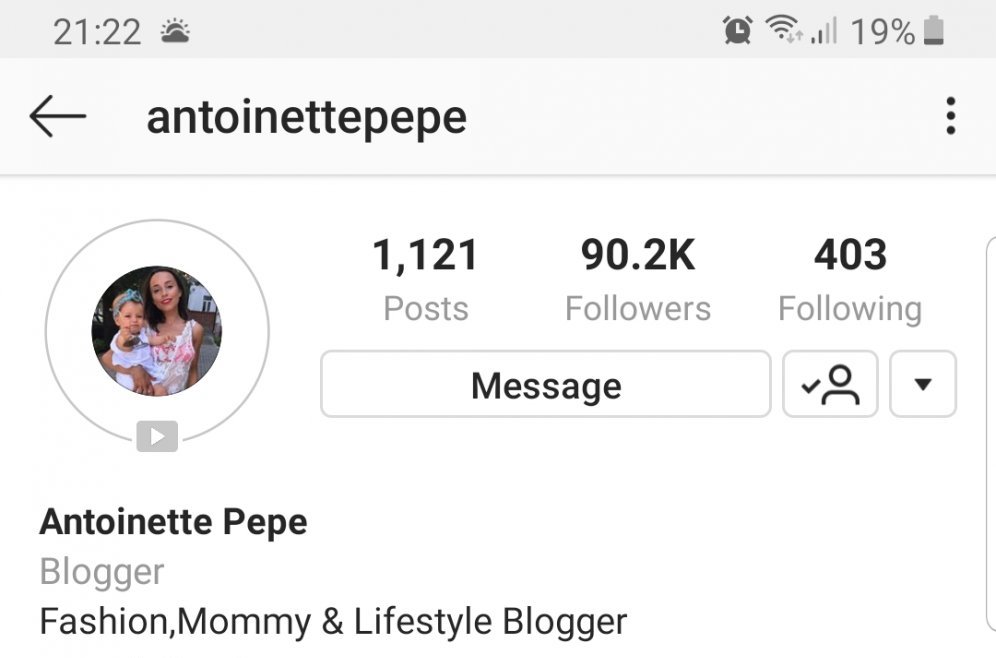Toggle the following status person icon

(x=830, y=384)
